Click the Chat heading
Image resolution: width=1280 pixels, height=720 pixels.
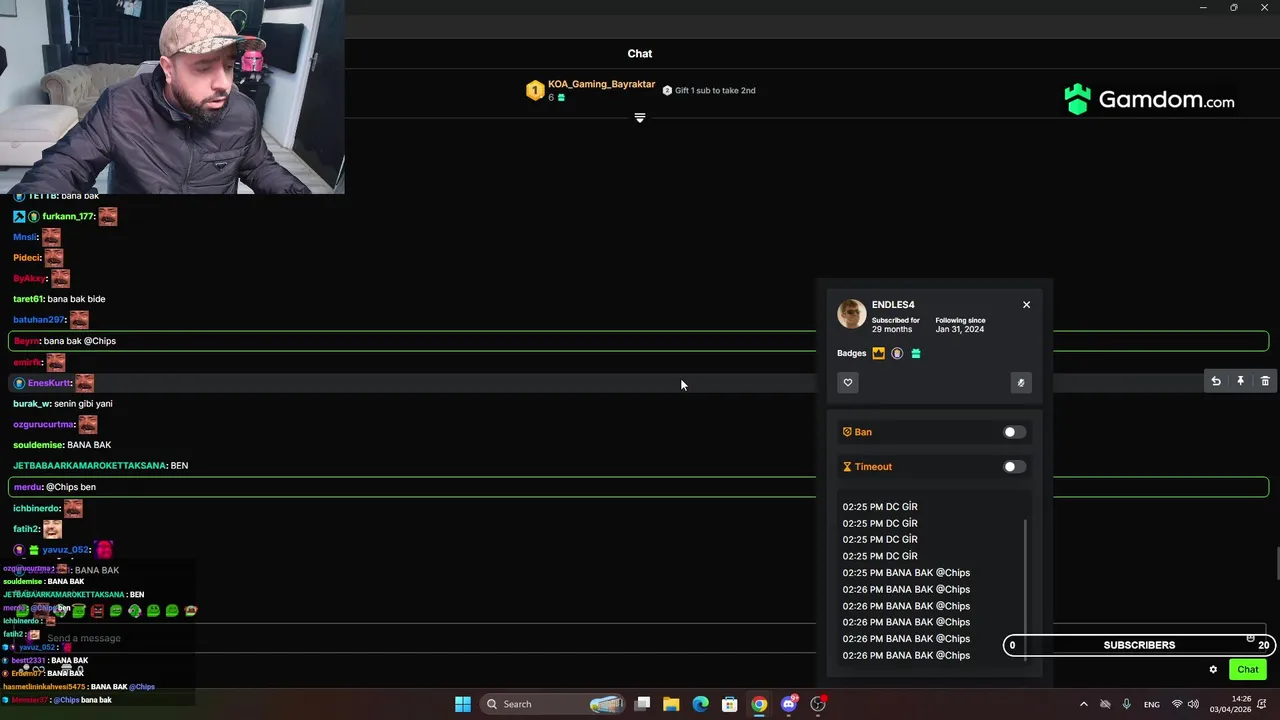pyautogui.click(x=640, y=54)
